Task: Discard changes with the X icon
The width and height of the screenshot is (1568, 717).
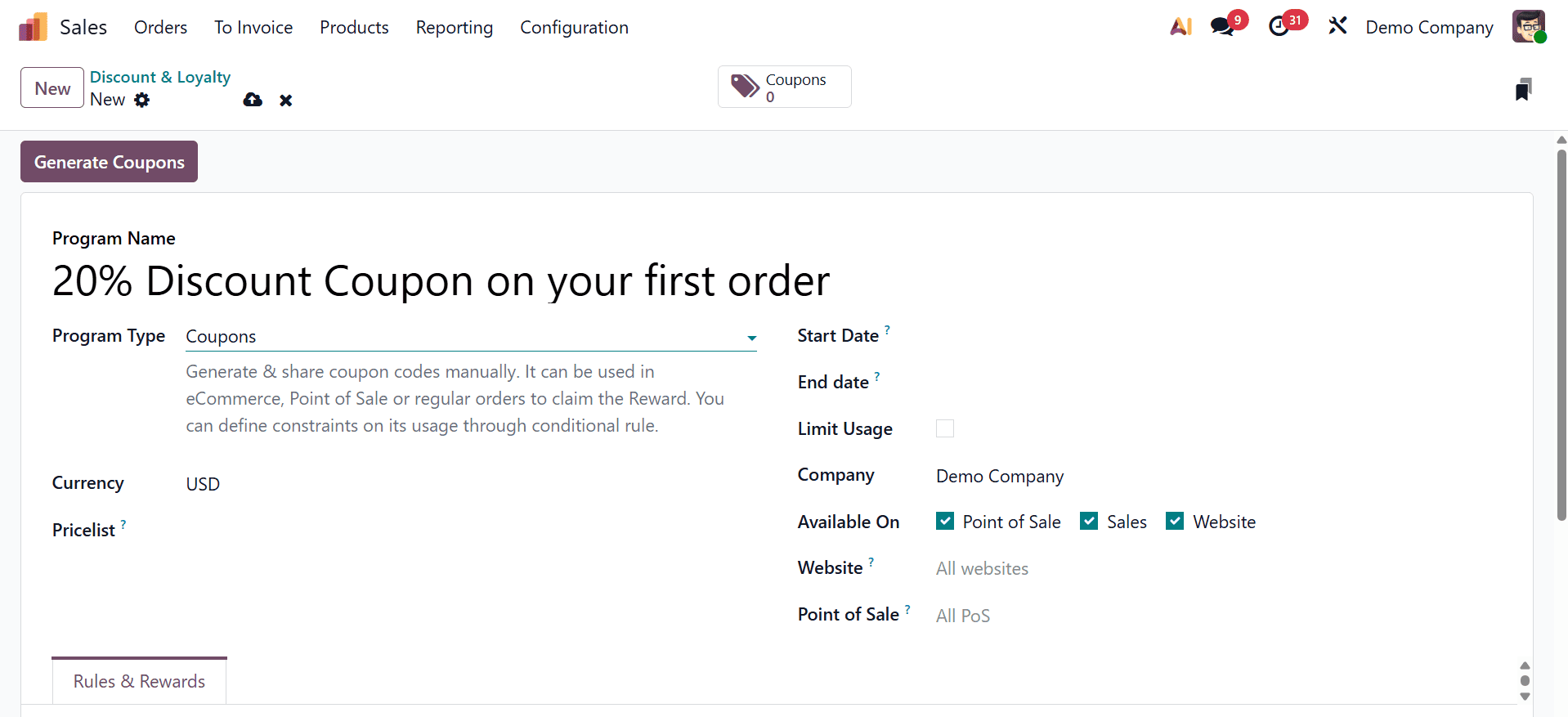Action: [285, 100]
